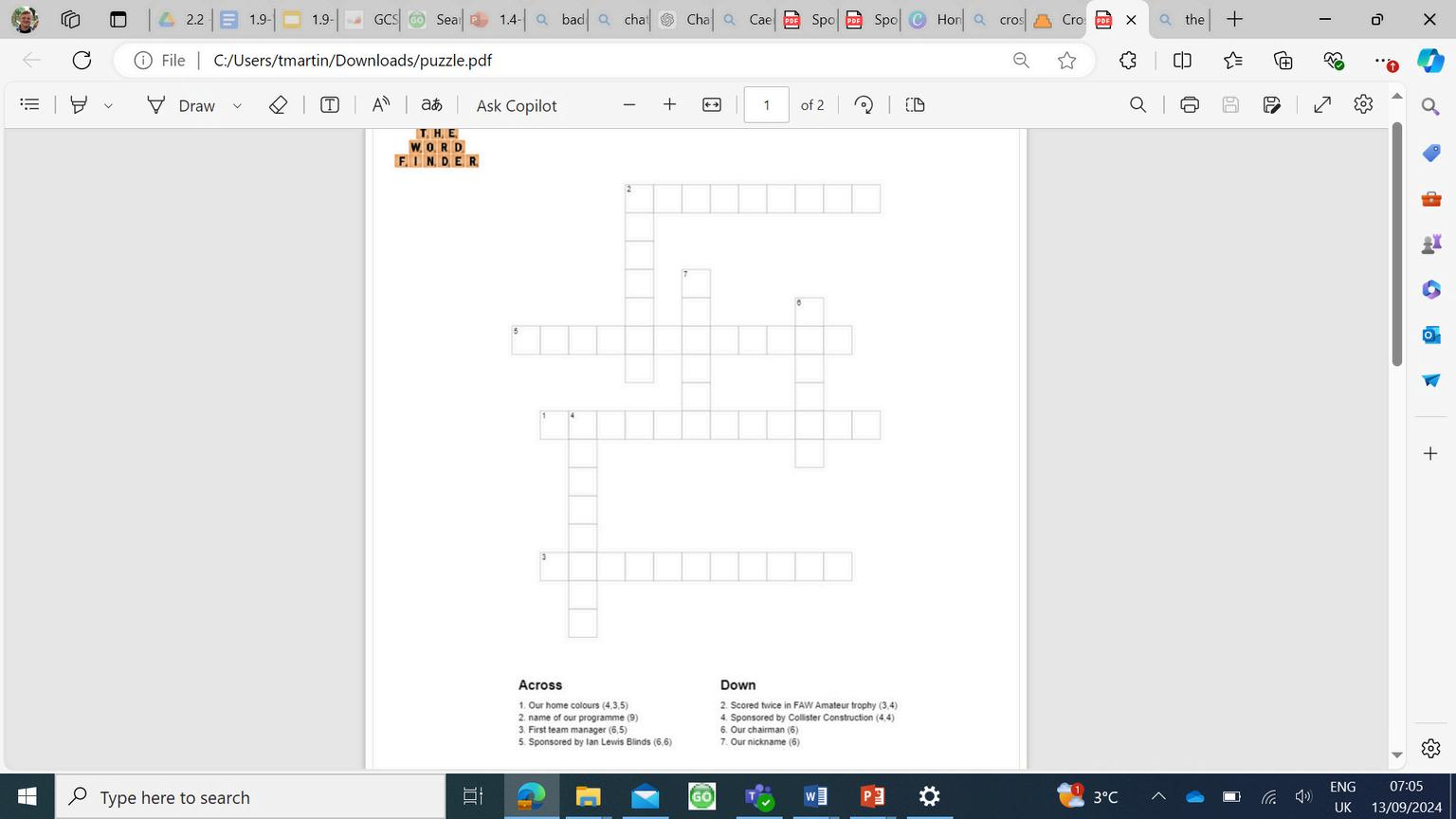Click the taskbar search box
This screenshot has width=1456, height=819.
[250, 796]
